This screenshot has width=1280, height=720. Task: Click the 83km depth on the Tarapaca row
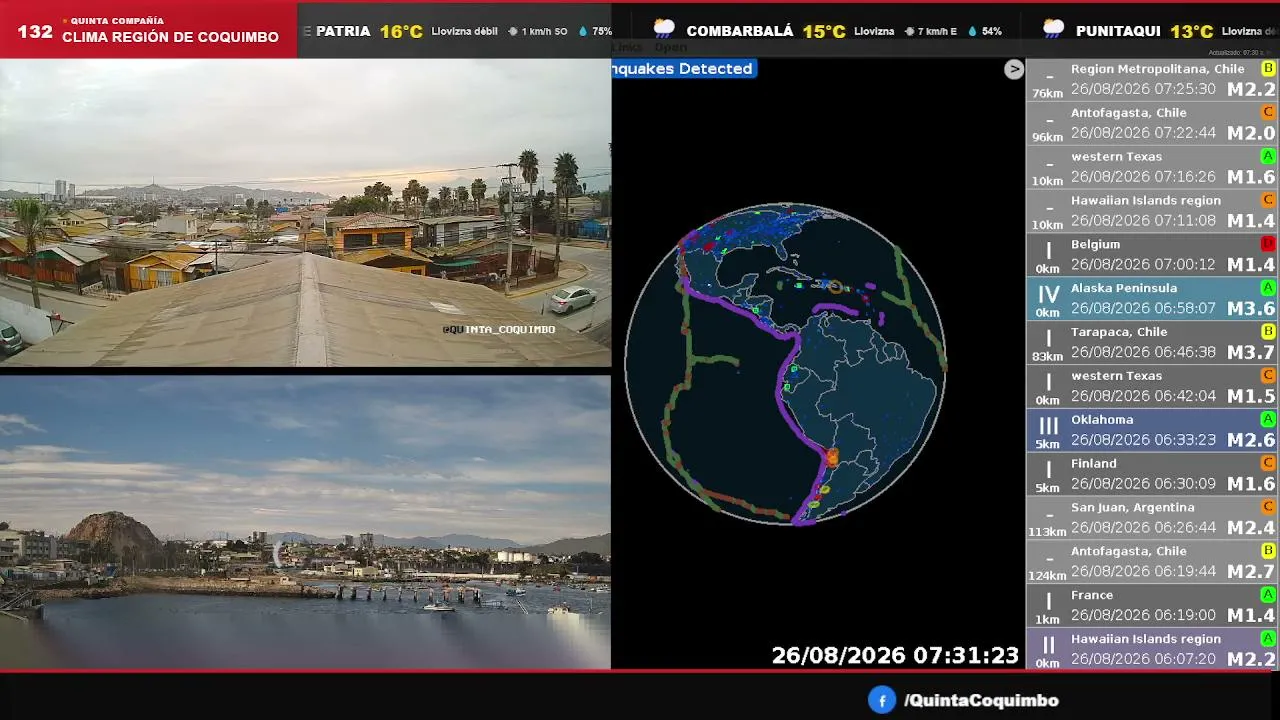click(x=1048, y=356)
